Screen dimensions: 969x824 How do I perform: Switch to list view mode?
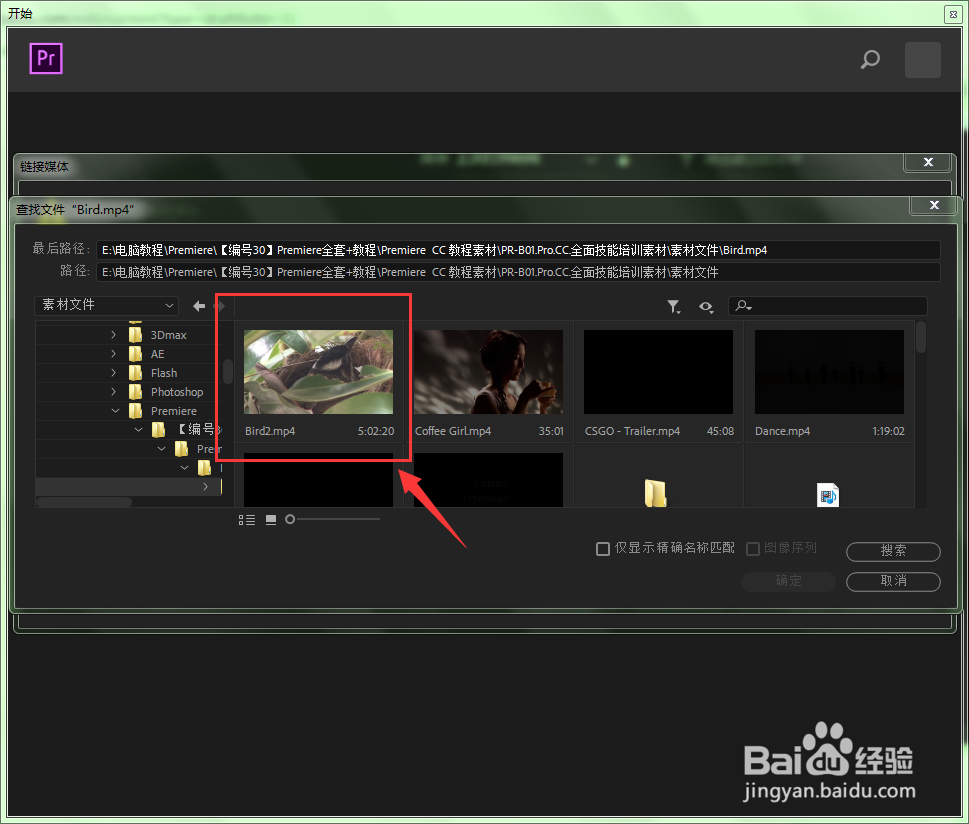tap(247, 519)
